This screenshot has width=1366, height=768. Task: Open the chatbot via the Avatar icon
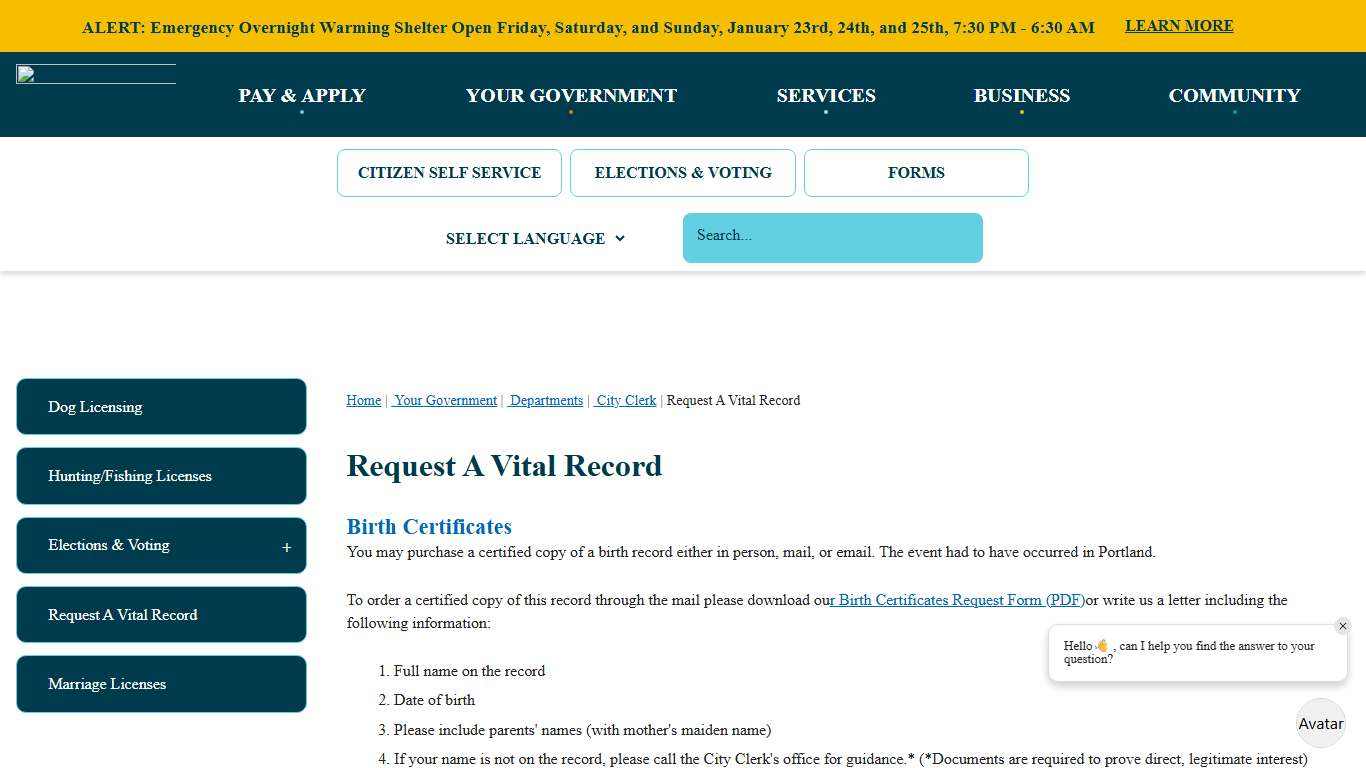tap(1320, 723)
